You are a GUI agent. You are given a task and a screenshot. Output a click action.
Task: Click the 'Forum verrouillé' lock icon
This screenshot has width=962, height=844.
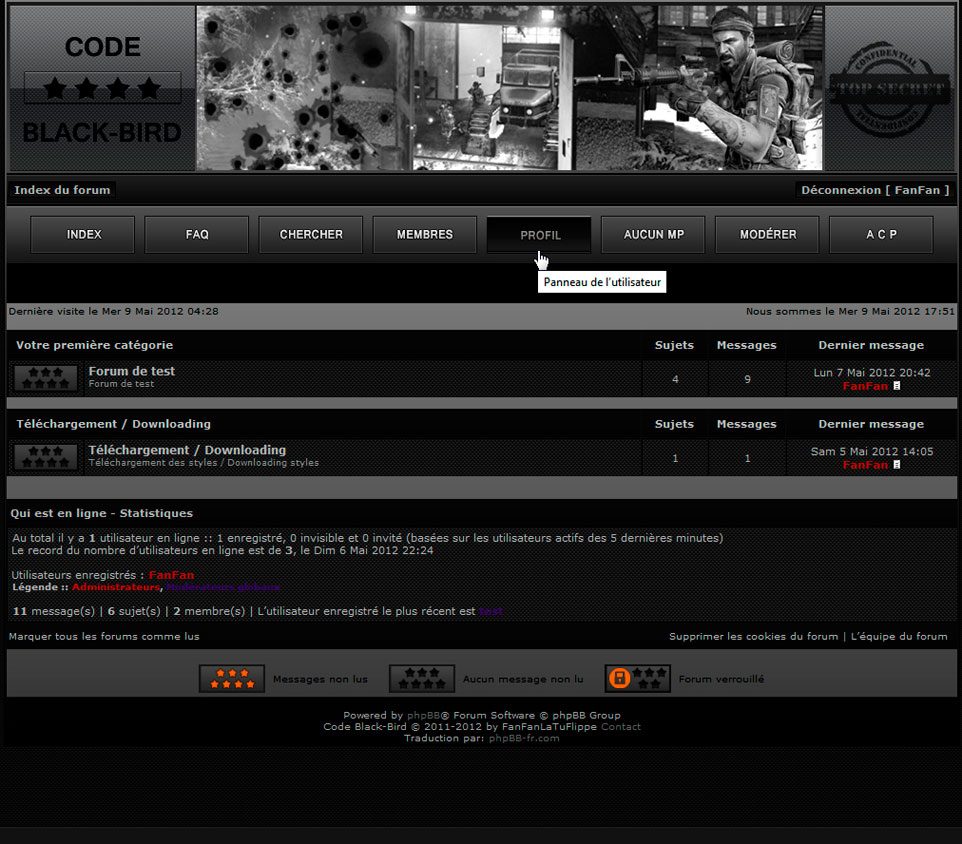coord(637,679)
